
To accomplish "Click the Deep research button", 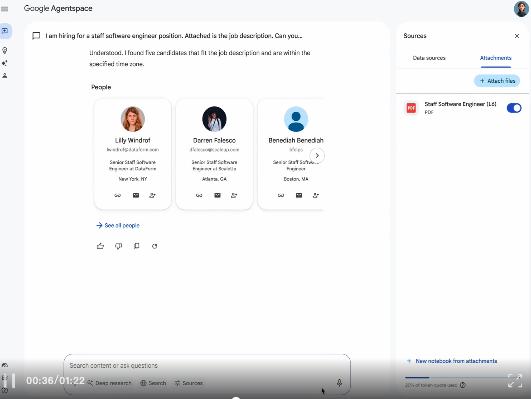I will tap(109, 383).
